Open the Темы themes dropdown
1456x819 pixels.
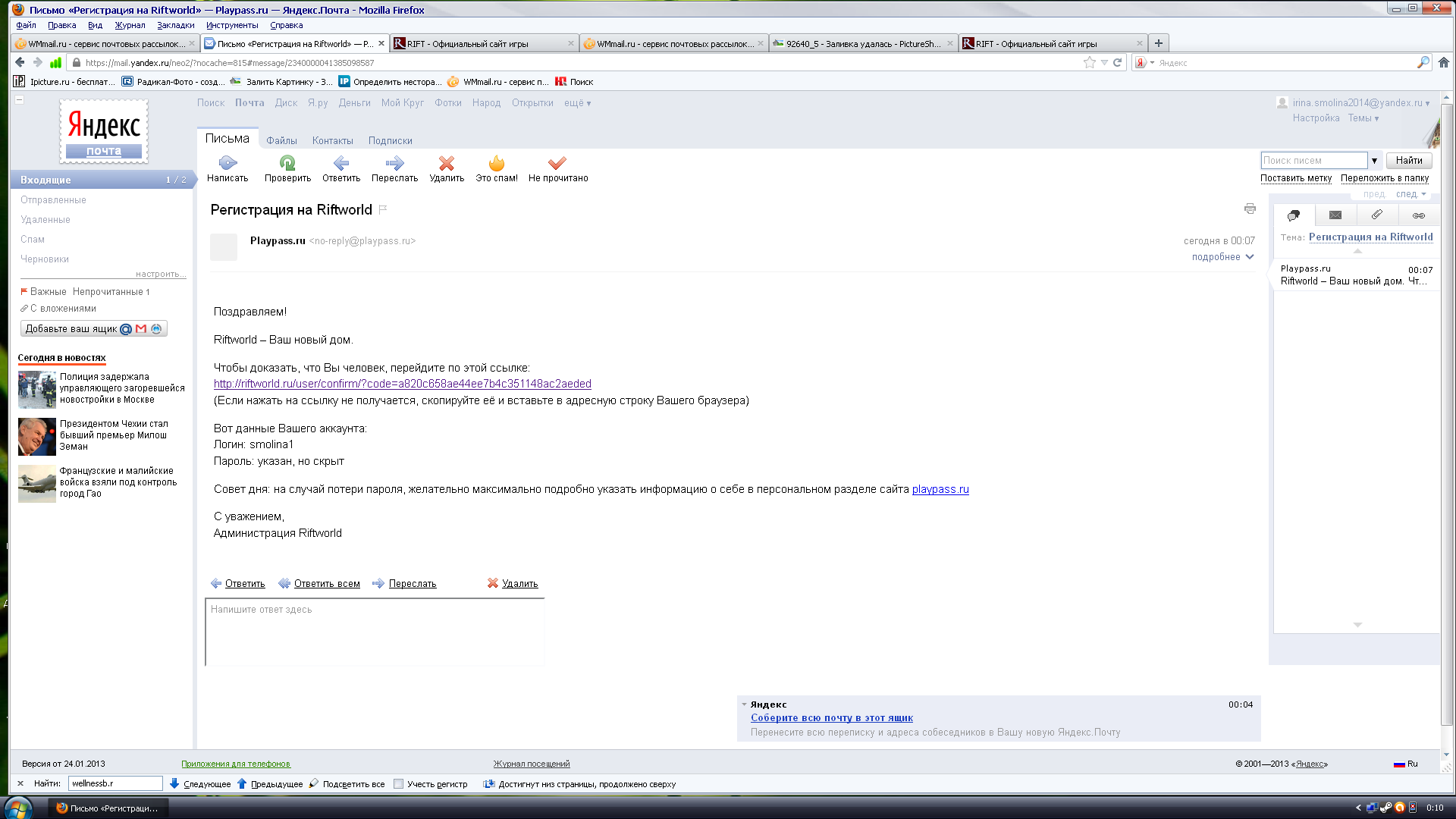pyautogui.click(x=1363, y=118)
